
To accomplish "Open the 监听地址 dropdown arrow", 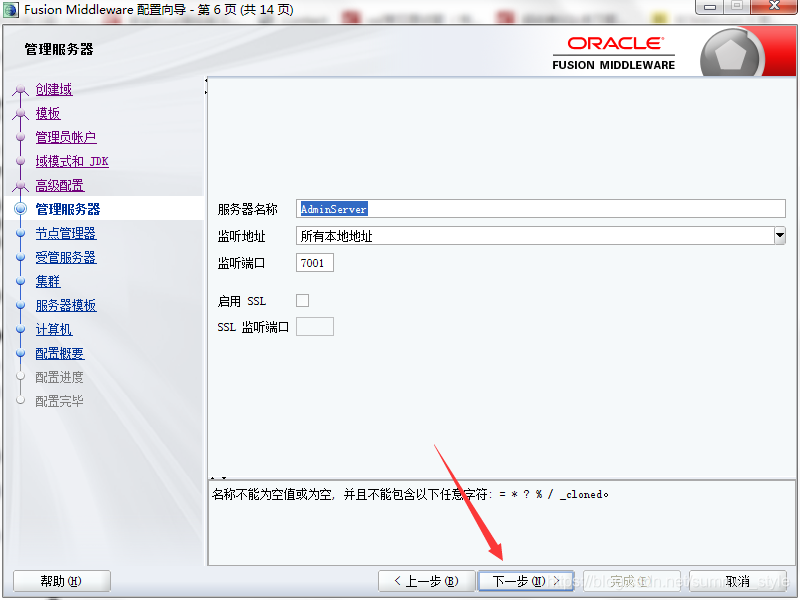I will pyautogui.click(x=780, y=236).
